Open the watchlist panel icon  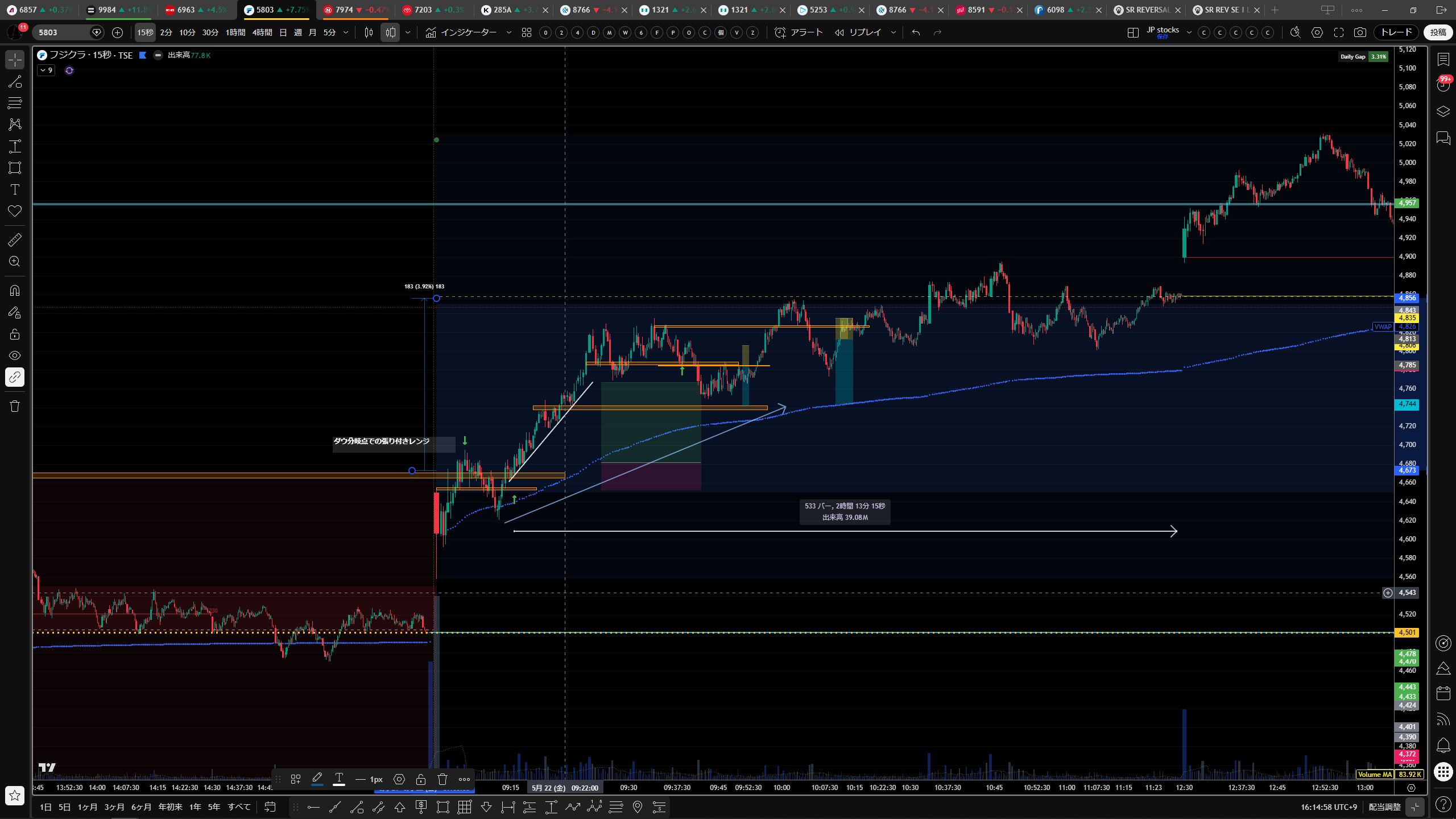1443,59
